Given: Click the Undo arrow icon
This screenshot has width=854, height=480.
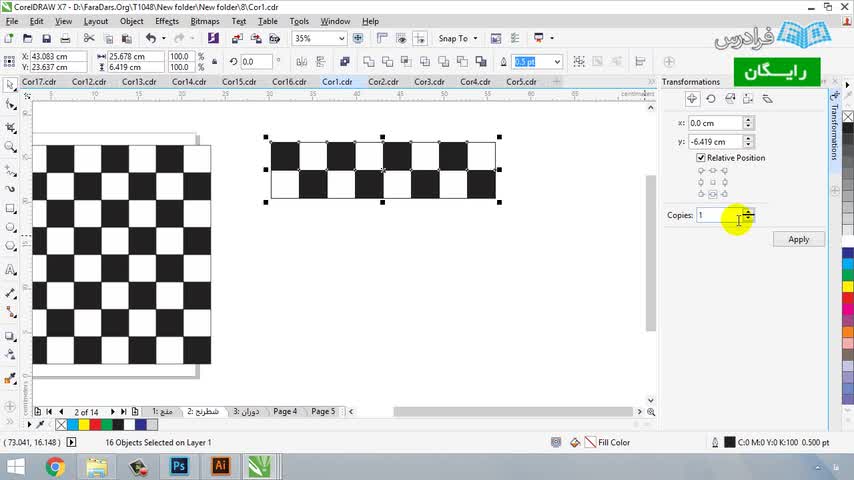Looking at the screenshot, I should 151,38.
